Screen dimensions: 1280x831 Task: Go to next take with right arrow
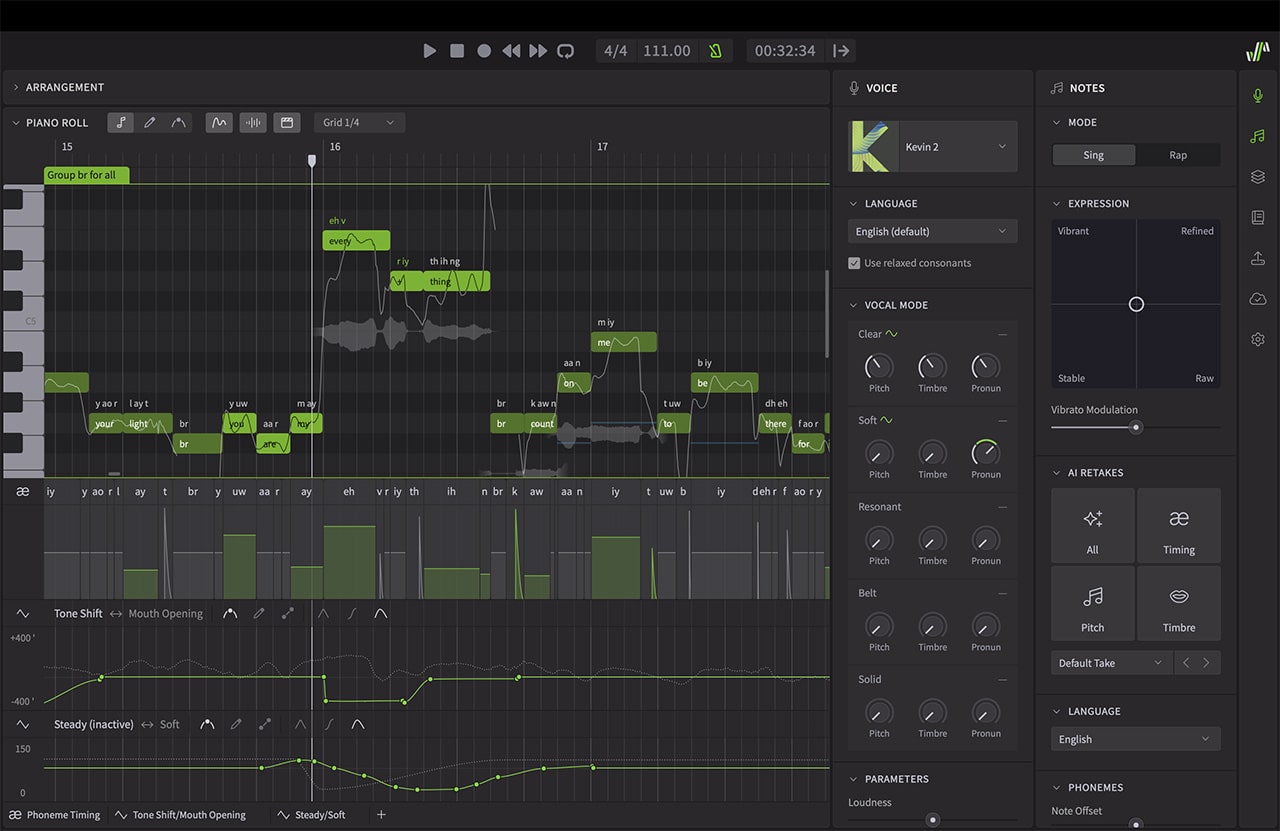[1207, 663]
